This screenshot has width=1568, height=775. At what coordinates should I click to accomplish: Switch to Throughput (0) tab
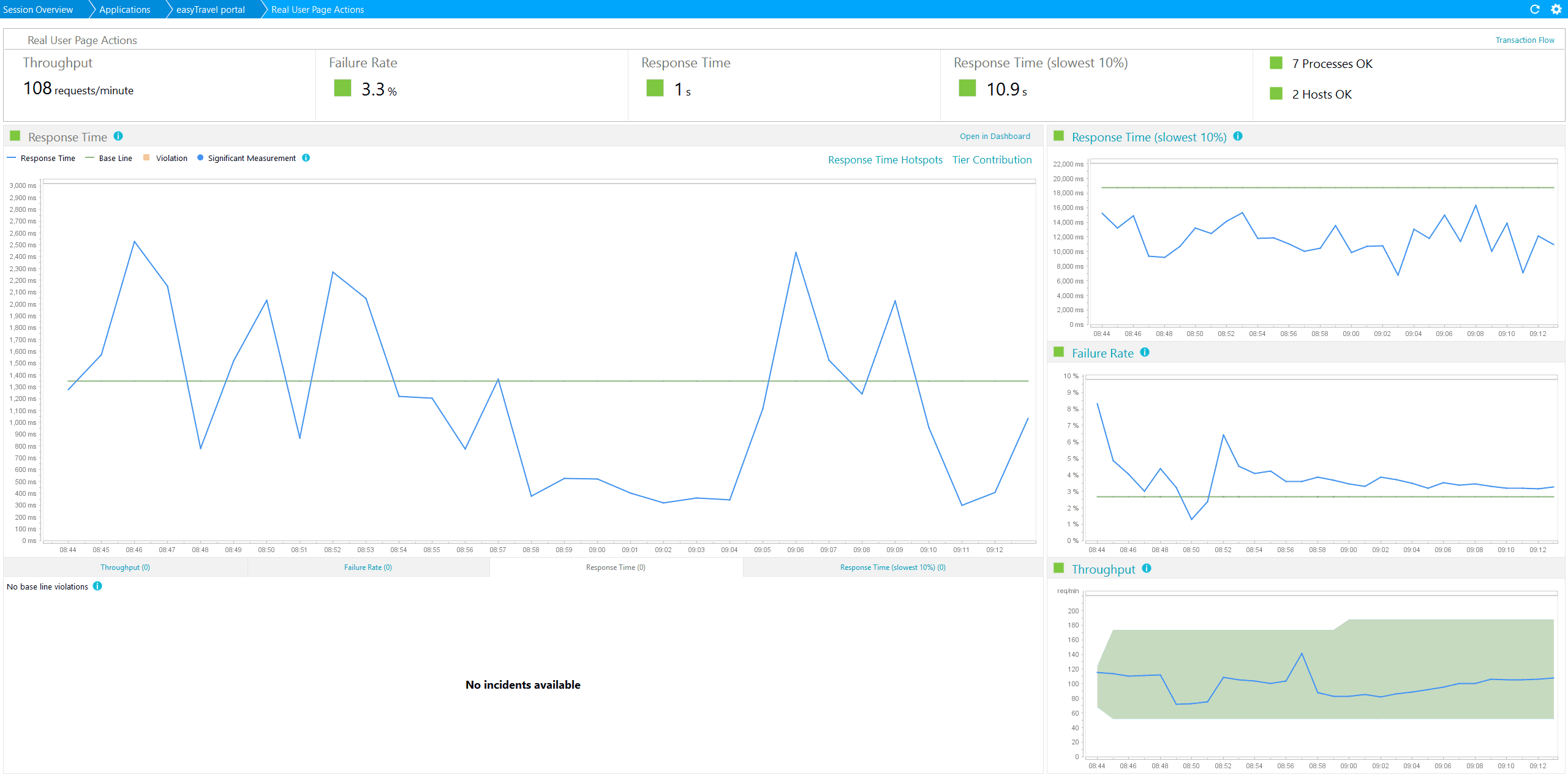(x=125, y=567)
